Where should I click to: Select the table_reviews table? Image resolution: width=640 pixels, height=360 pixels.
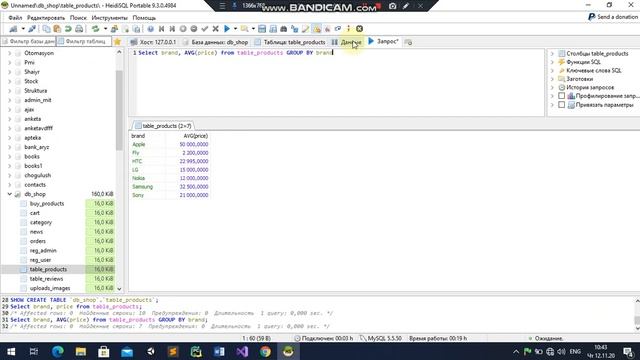[x=46, y=279]
